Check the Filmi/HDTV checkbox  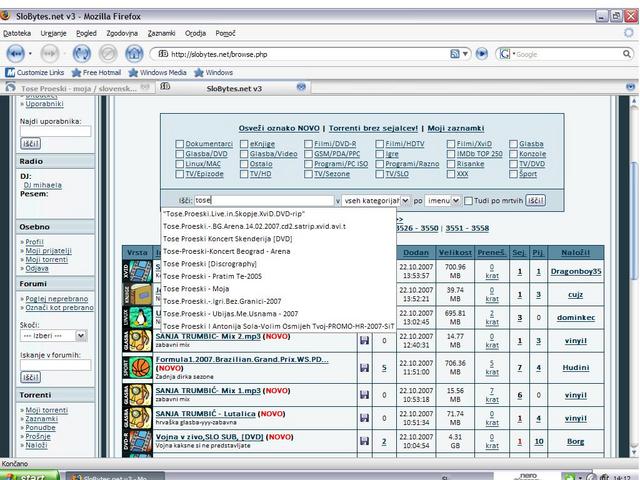[x=380, y=144]
